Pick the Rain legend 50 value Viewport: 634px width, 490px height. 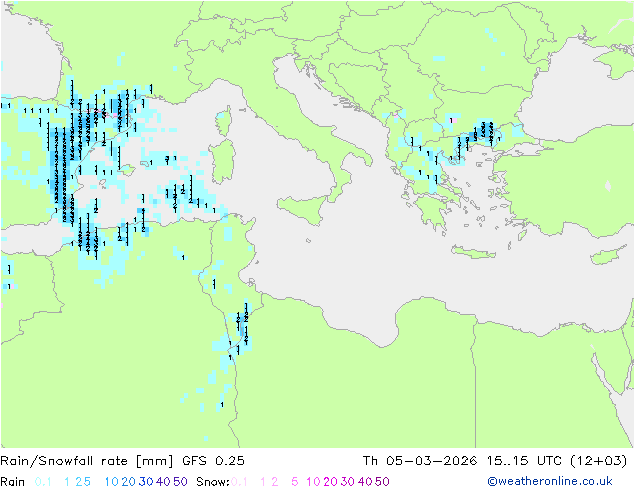(180, 482)
